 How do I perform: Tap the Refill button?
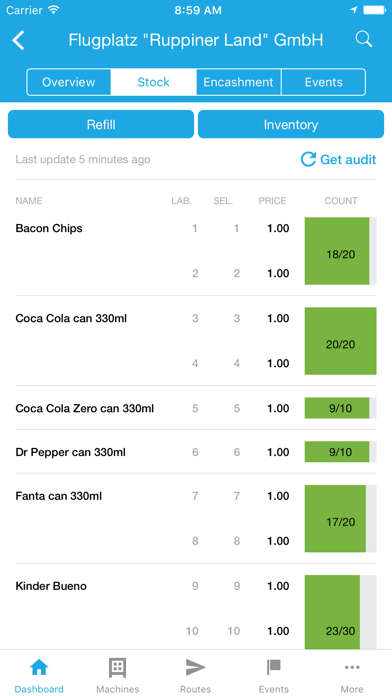tap(101, 124)
